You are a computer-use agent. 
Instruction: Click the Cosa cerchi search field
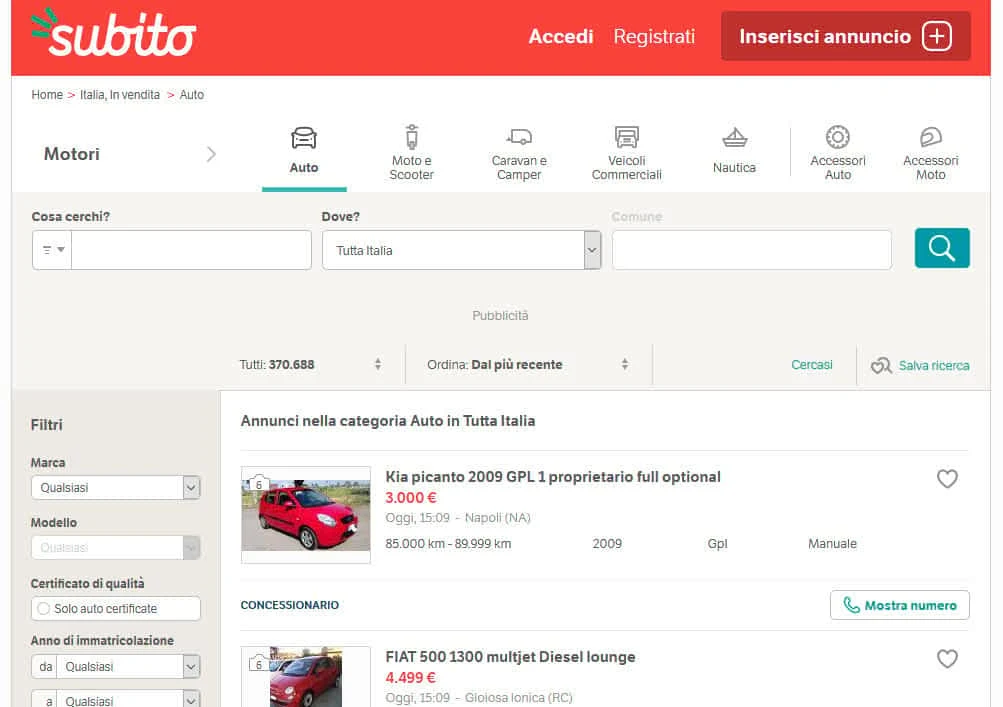point(191,250)
